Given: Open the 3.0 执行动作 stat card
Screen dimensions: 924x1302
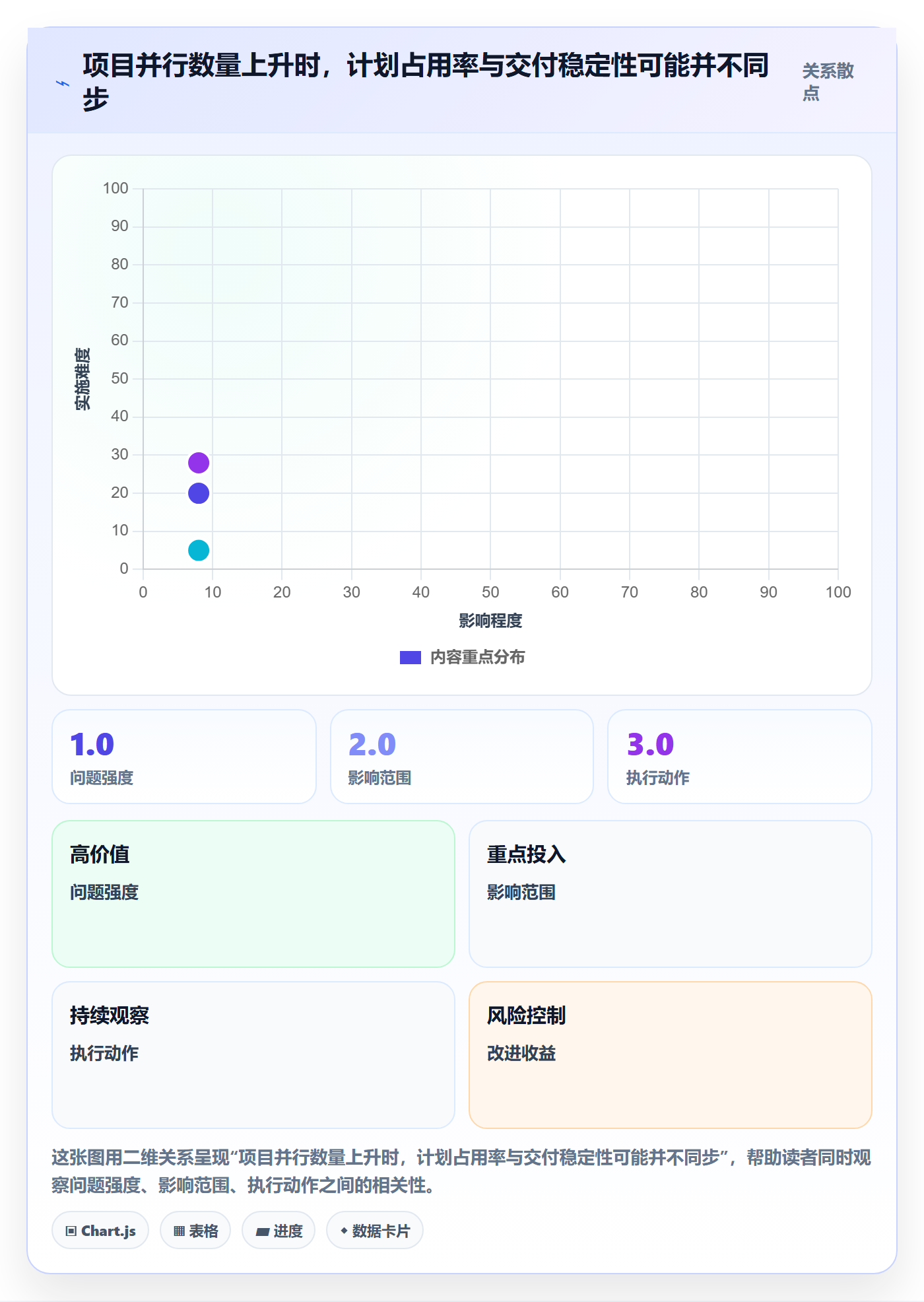Looking at the screenshot, I should [x=740, y=757].
